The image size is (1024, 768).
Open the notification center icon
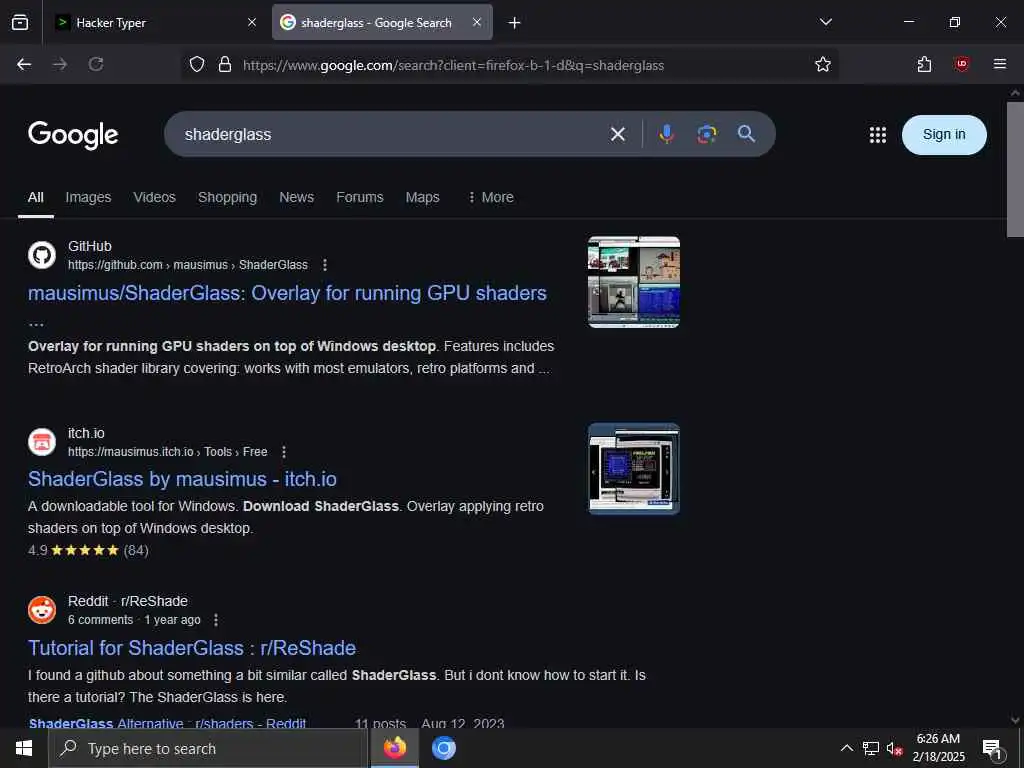(x=992, y=749)
